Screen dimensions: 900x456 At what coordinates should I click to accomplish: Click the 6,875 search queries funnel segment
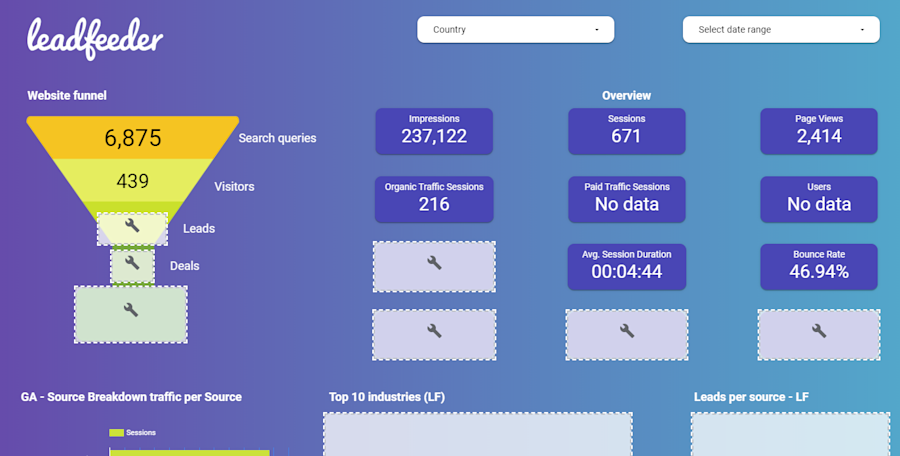tap(133, 137)
